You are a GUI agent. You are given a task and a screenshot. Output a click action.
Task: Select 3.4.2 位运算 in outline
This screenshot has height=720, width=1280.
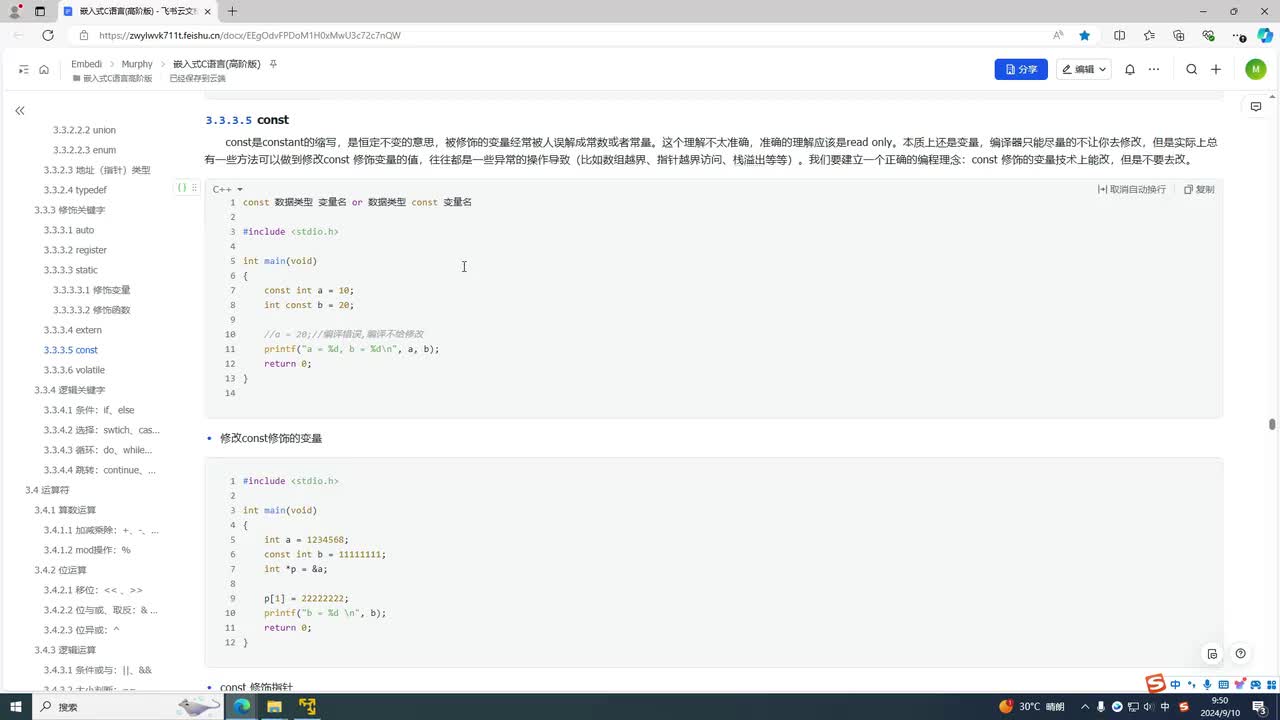pos(60,570)
